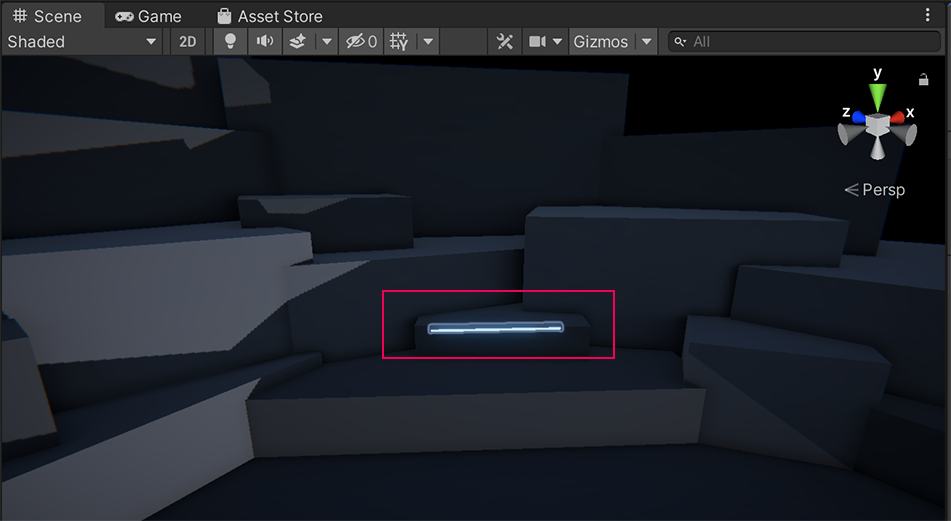Toggle the scene effects (skybox/fog) icon
Screen dimensions: 951x521
(297, 41)
